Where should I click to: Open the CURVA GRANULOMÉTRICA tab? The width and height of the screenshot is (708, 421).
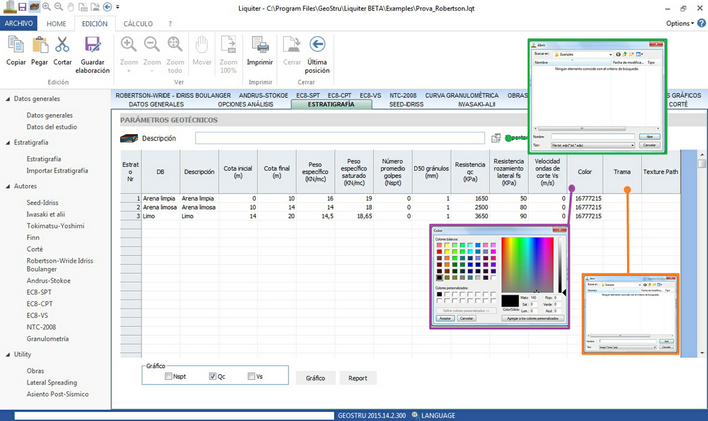point(461,96)
